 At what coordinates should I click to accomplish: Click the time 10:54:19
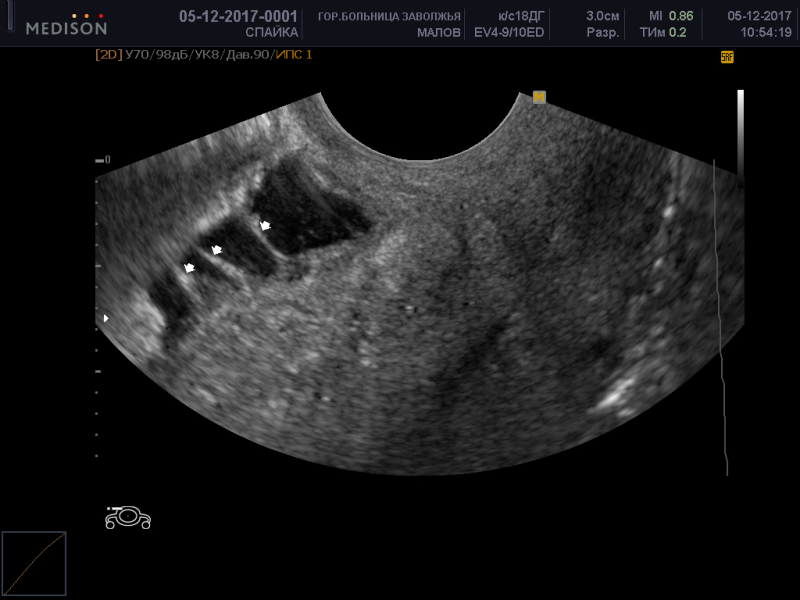766,33
